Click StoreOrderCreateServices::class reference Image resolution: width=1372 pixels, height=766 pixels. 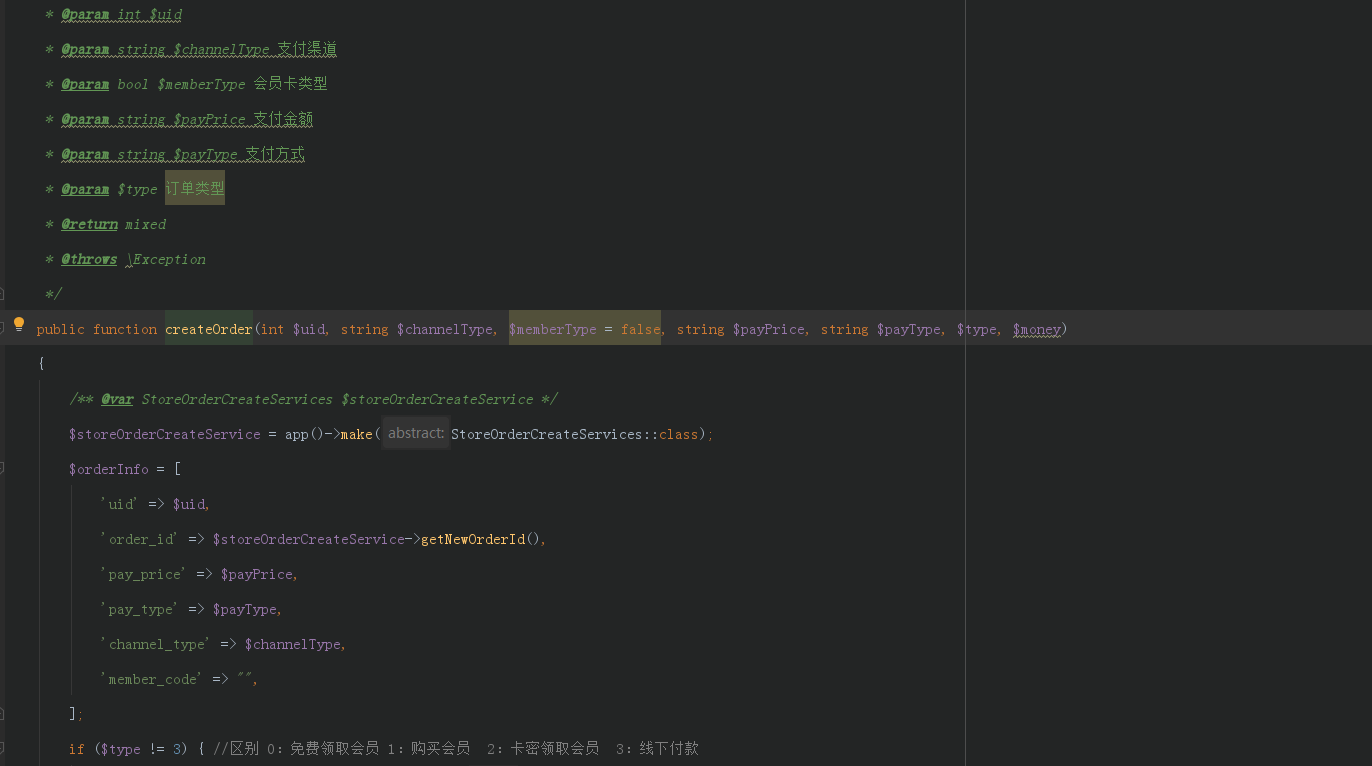(574, 434)
